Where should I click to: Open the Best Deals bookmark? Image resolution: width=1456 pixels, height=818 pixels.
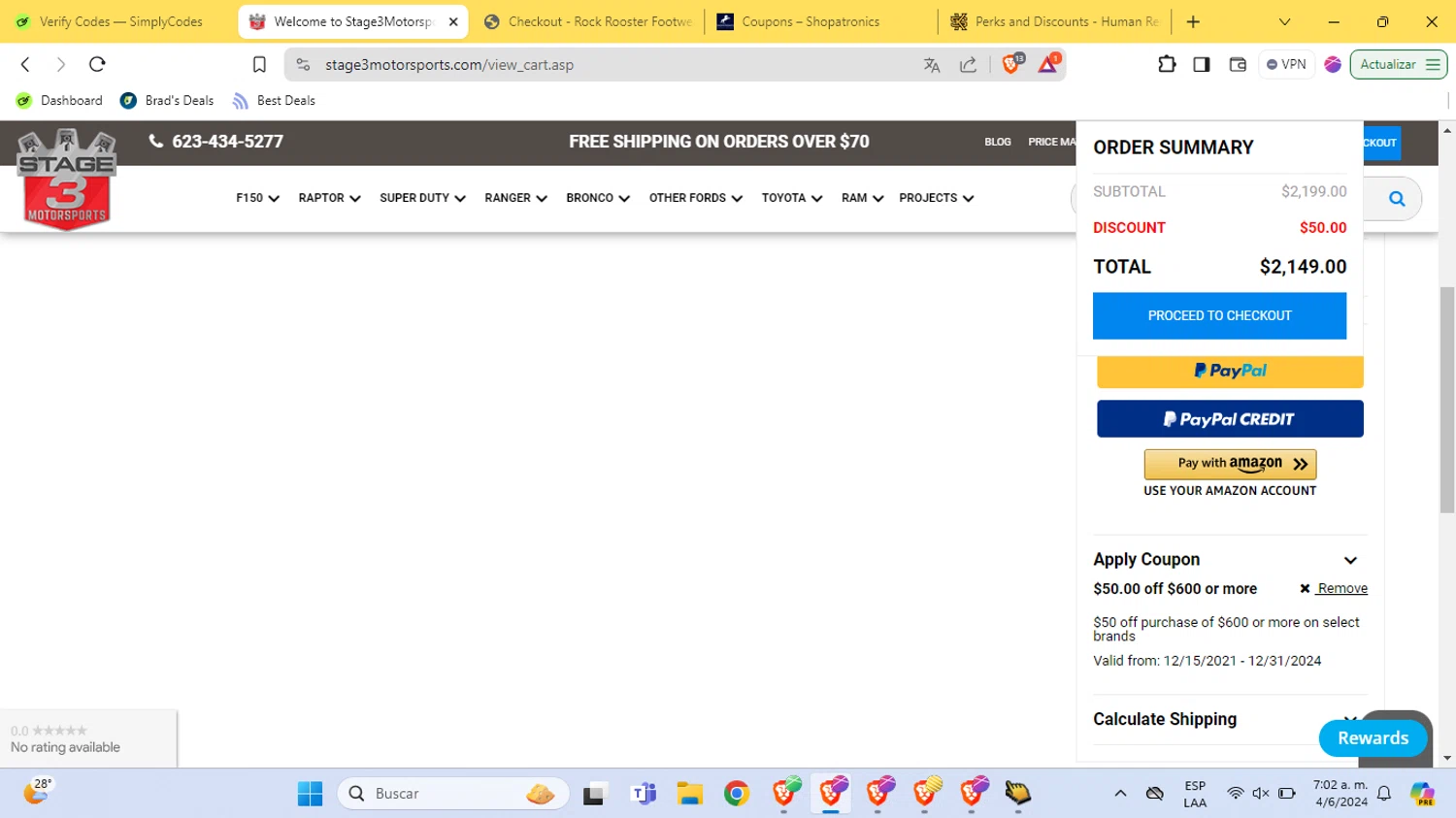[x=274, y=101]
